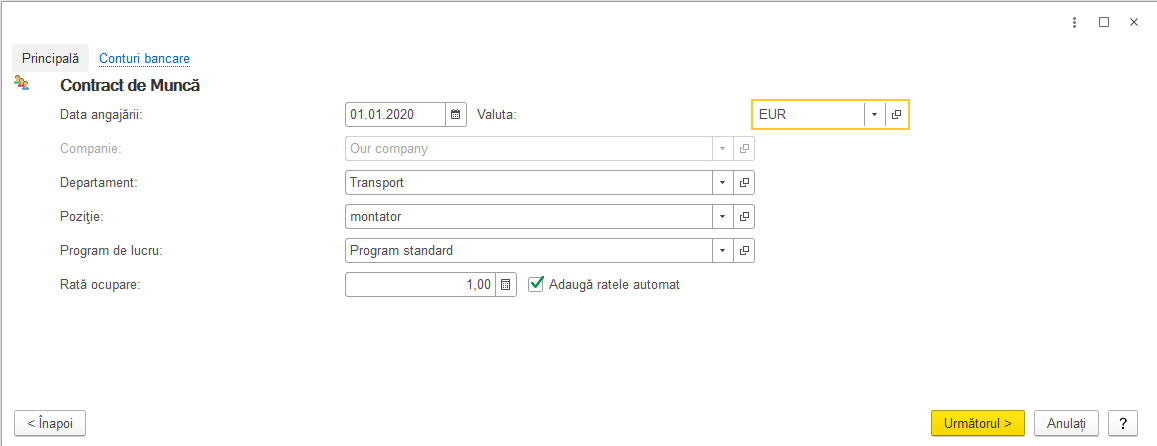Viewport: 1157px width, 446px height.
Task: Open the Program de lucru record icon
Action: tap(745, 250)
